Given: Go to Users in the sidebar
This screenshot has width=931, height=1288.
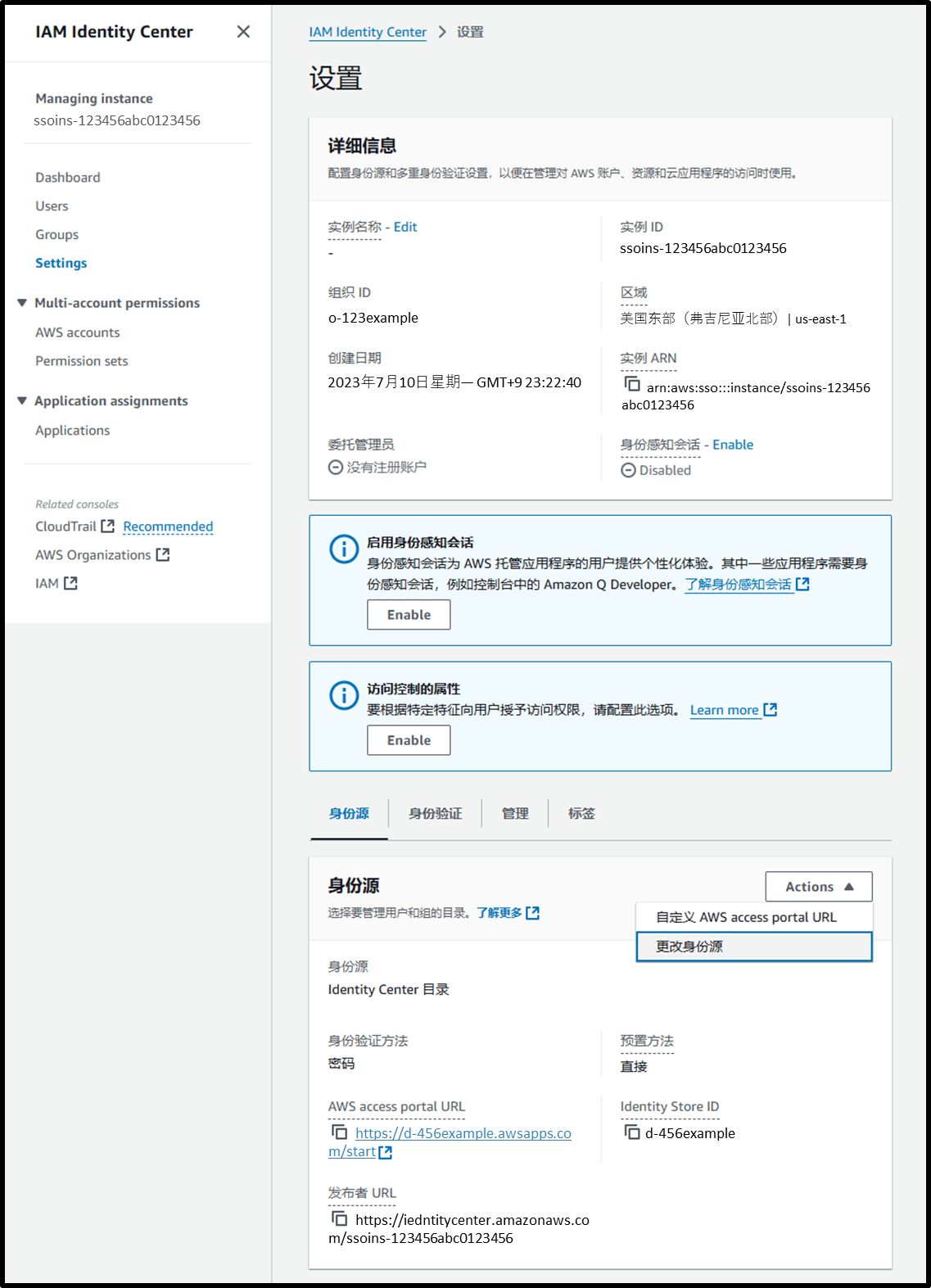Looking at the screenshot, I should tap(52, 206).
